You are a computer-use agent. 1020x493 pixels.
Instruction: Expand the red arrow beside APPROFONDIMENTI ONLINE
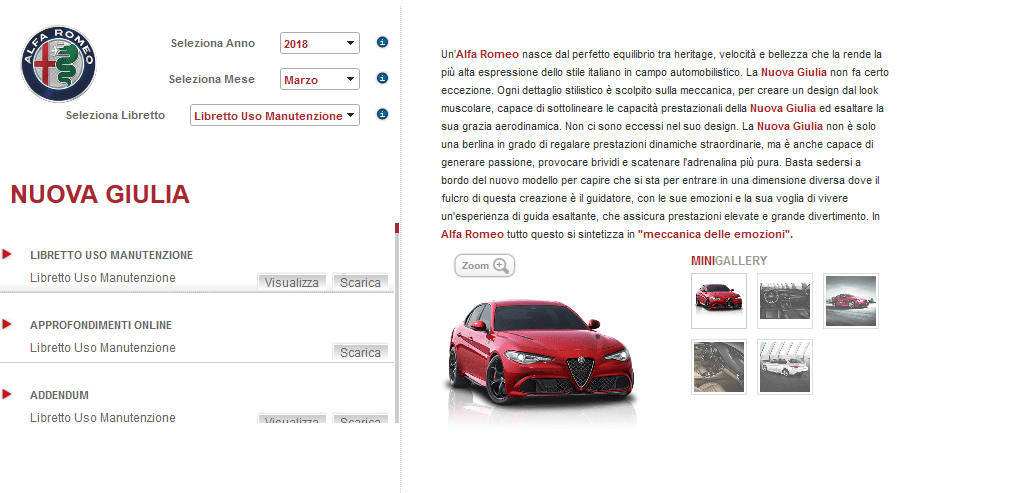click(7, 324)
